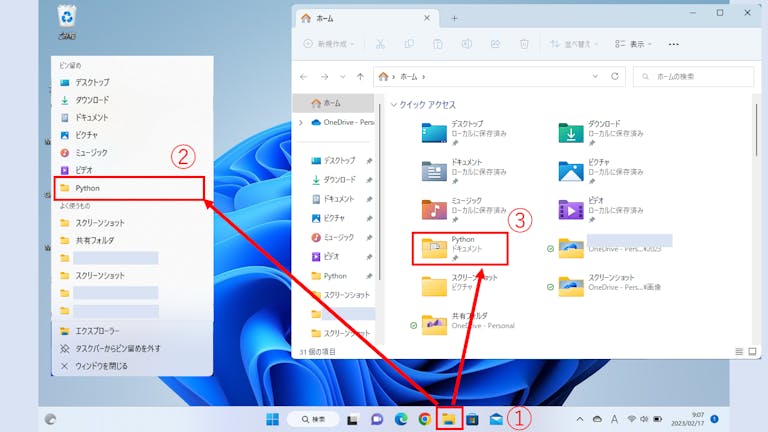Add a new Explorer tab
This screenshot has width=768, height=432.
(x=454, y=19)
